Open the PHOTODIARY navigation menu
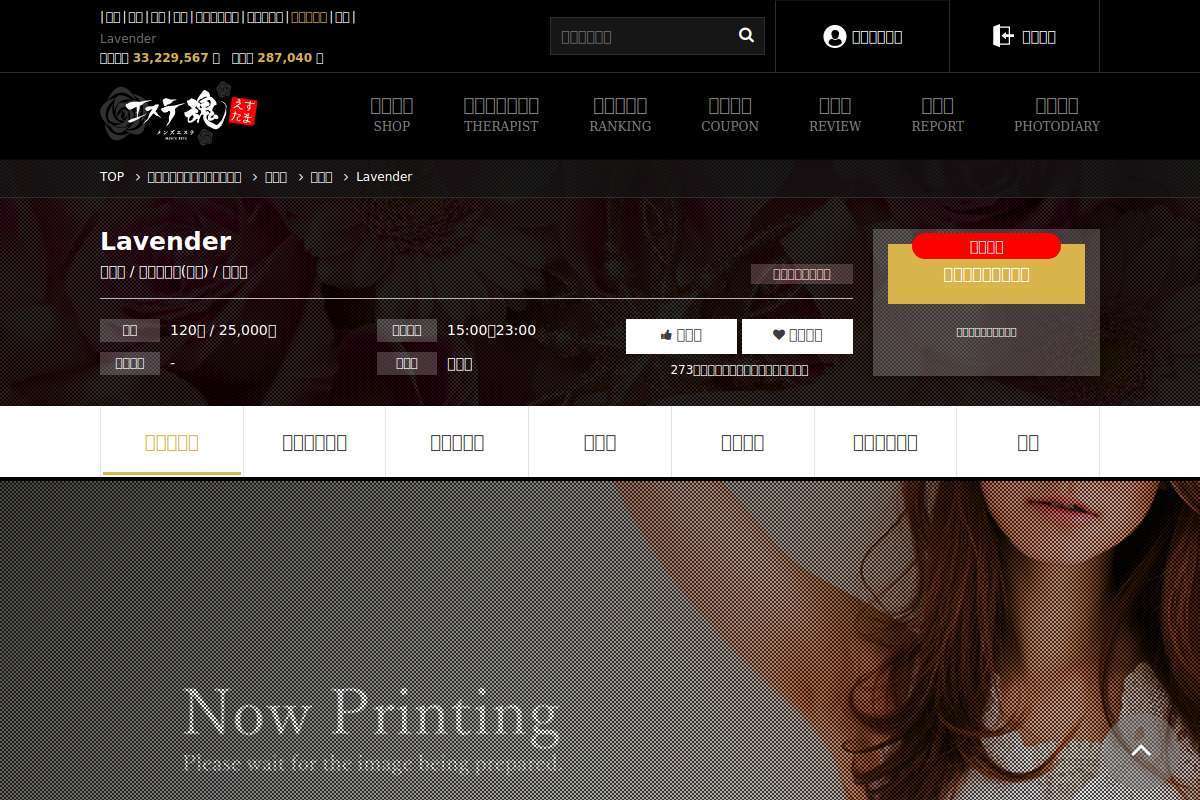This screenshot has height=800, width=1200. [1057, 115]
